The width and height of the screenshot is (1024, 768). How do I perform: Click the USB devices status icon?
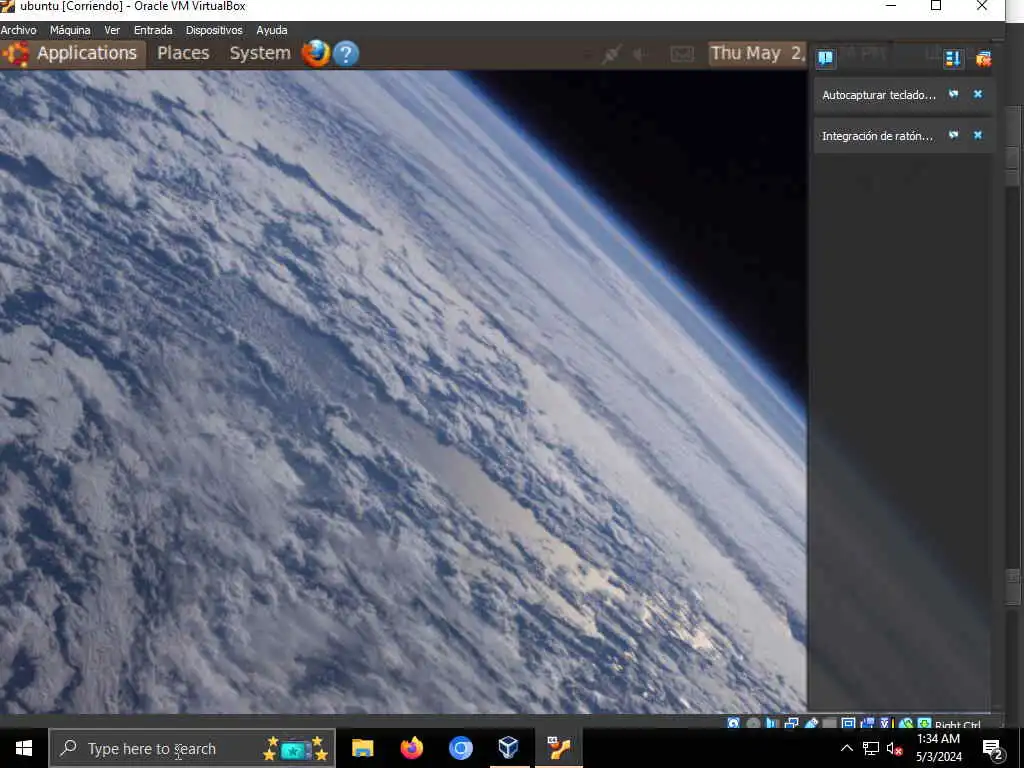(811, 724)
